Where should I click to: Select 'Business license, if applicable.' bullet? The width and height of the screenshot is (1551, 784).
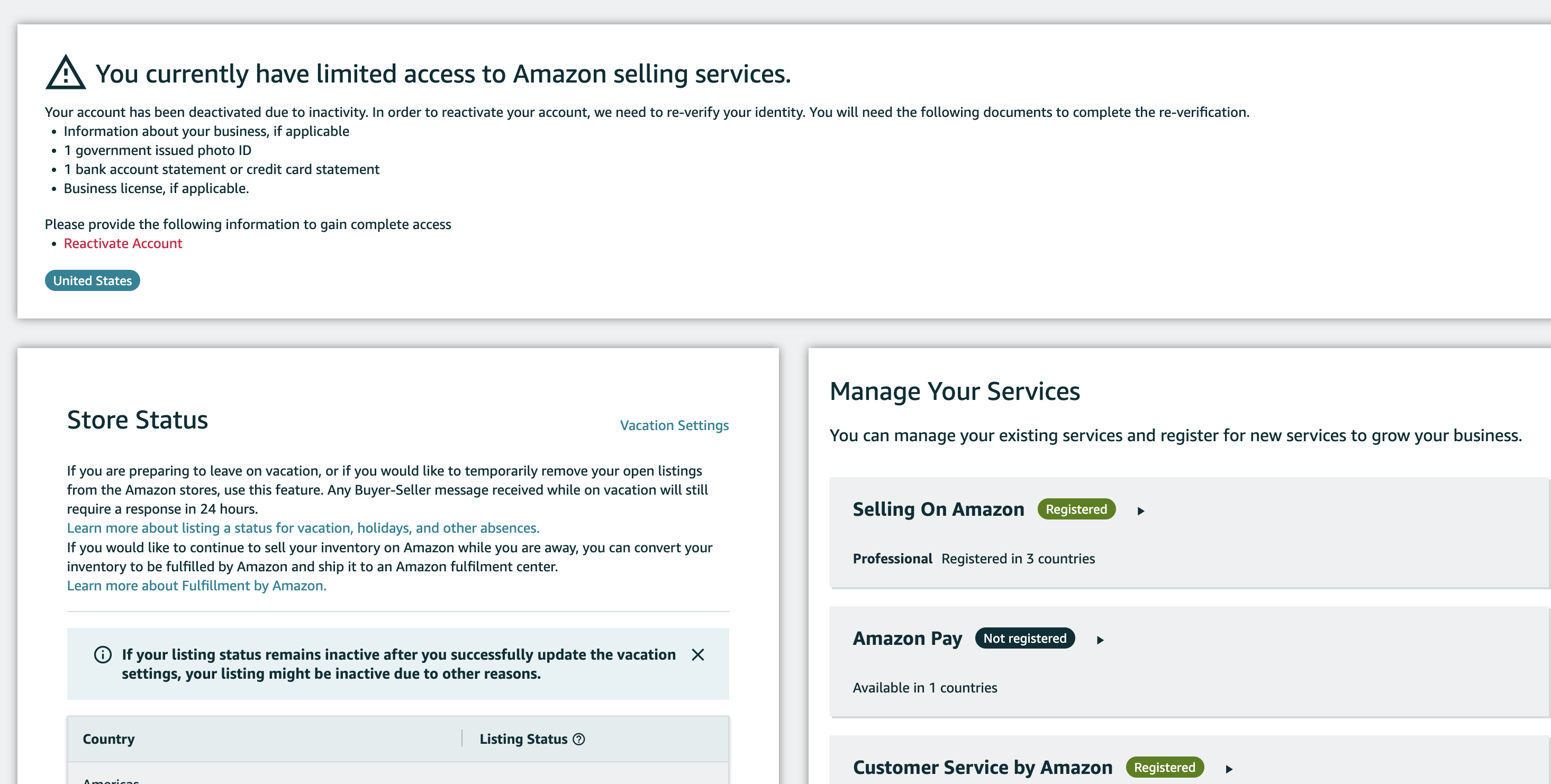pos(157,189)
